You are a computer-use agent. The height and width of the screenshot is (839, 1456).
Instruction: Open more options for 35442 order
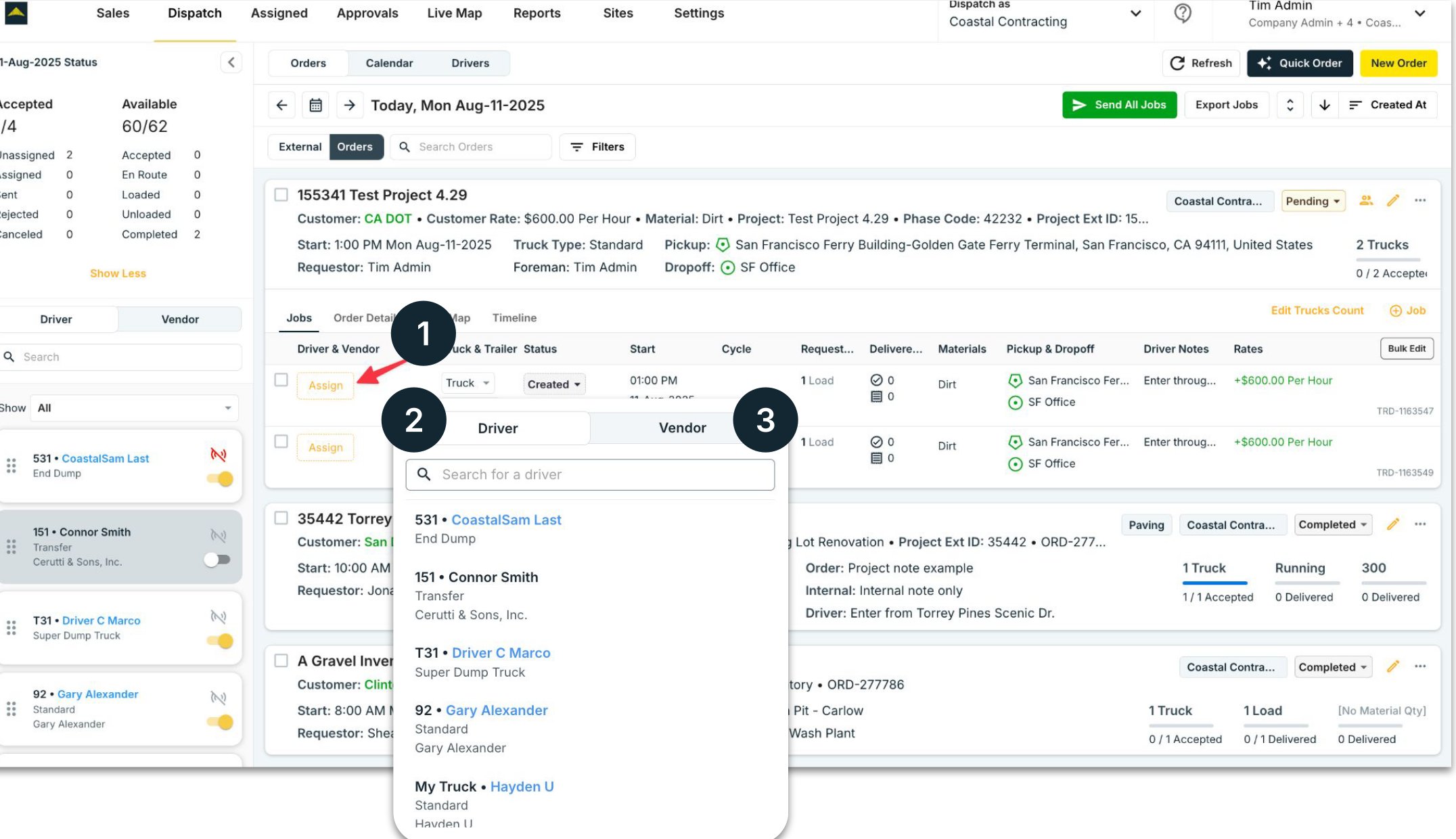click(1420, 524)
